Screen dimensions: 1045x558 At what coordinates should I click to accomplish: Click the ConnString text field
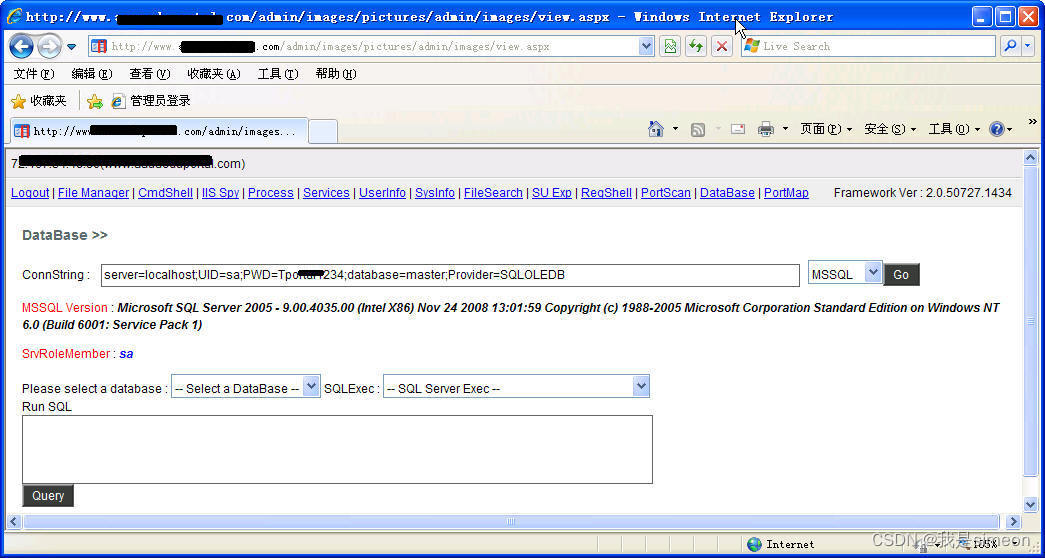(x=450, y=275)
